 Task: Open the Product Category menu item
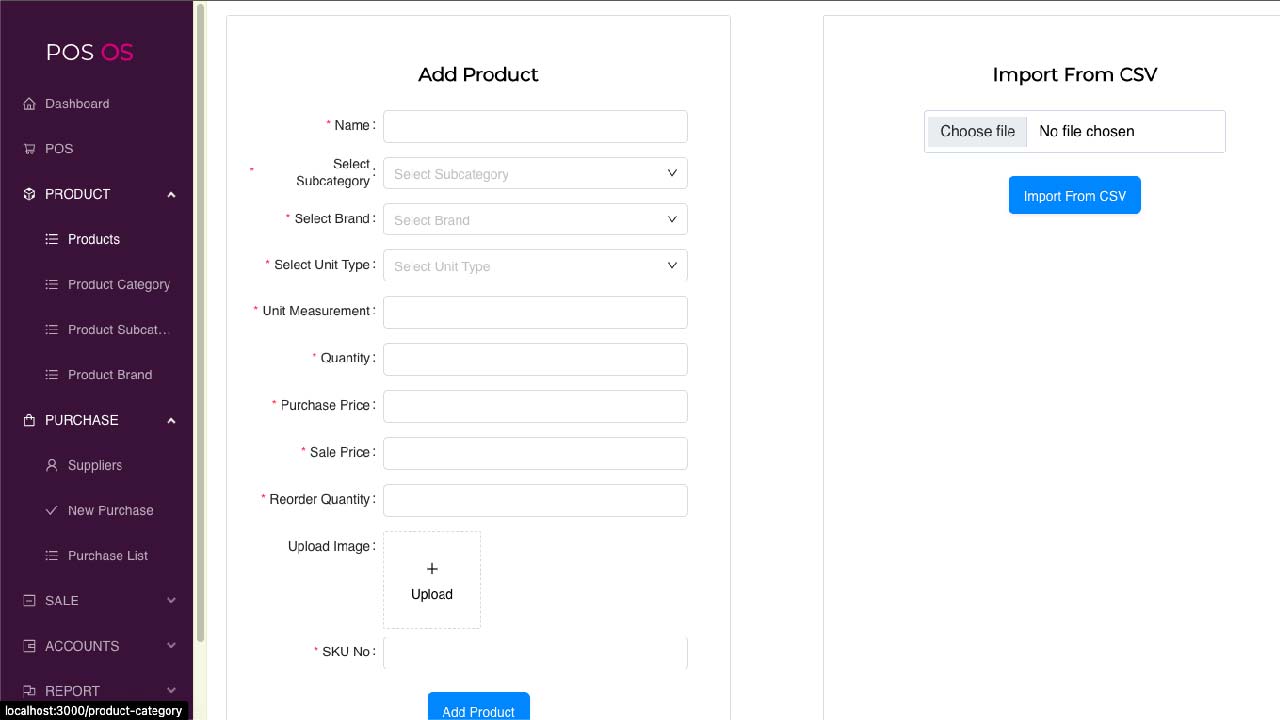pos(118,285)
